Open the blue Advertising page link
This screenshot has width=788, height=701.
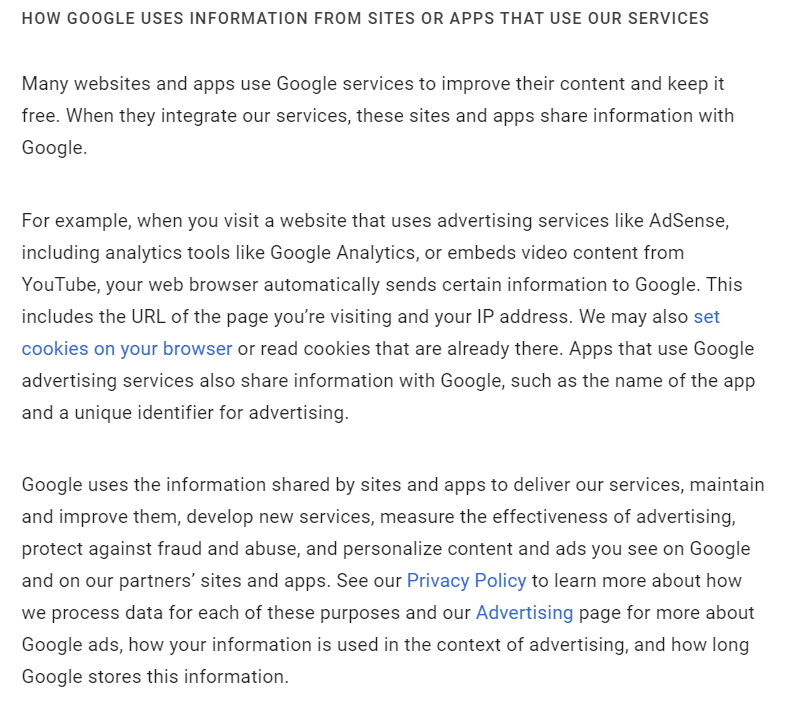pos(524,612)
